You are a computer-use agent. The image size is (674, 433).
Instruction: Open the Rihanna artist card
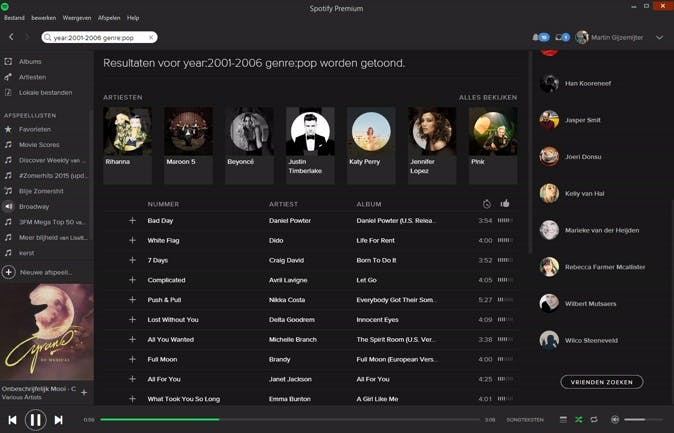pos(127,145)
